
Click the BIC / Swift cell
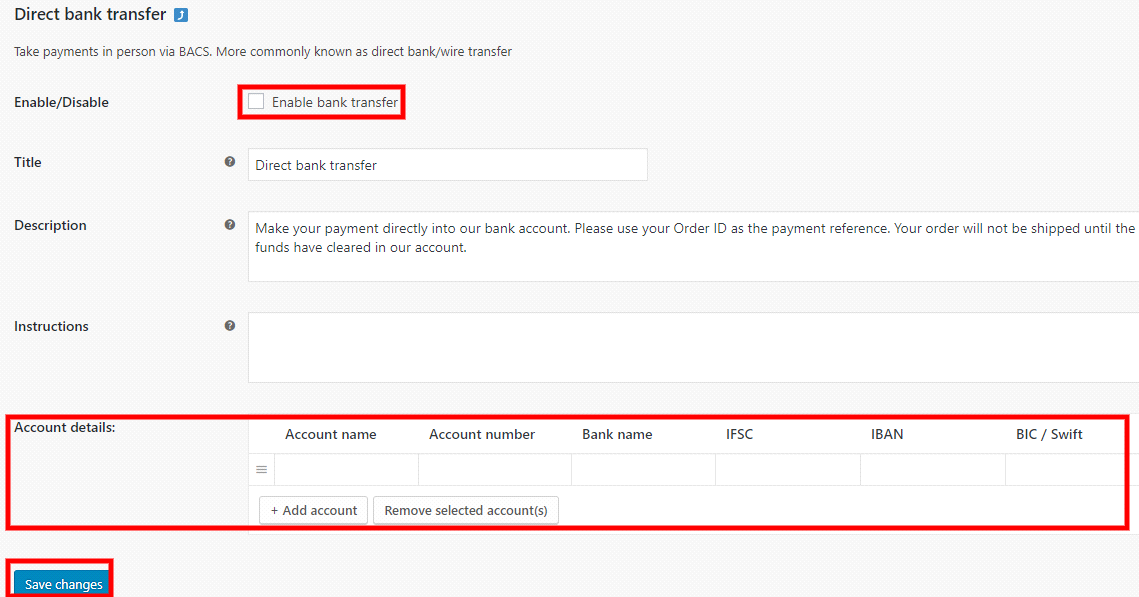1065,468
